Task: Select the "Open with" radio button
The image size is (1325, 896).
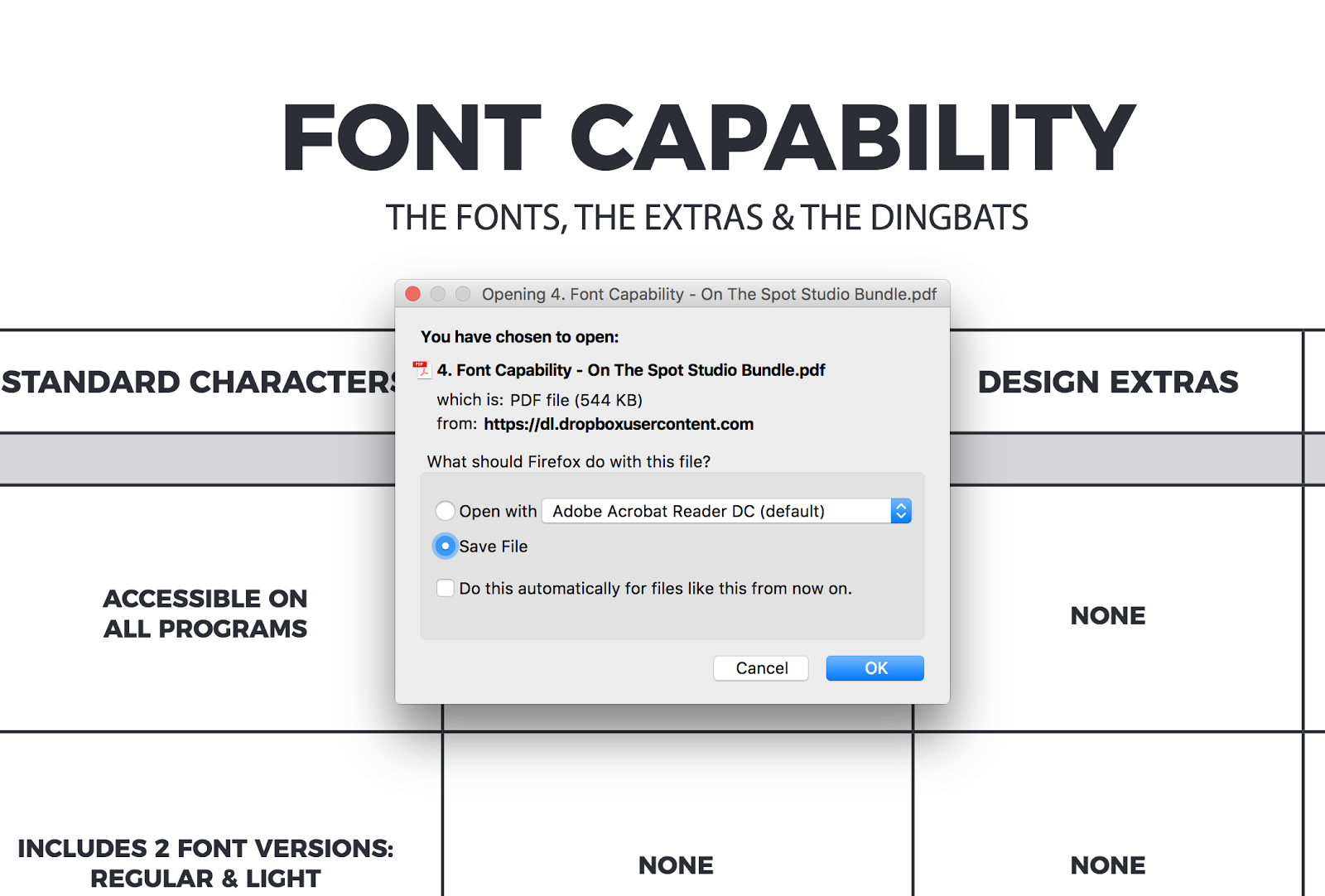Action: [445, 511]
